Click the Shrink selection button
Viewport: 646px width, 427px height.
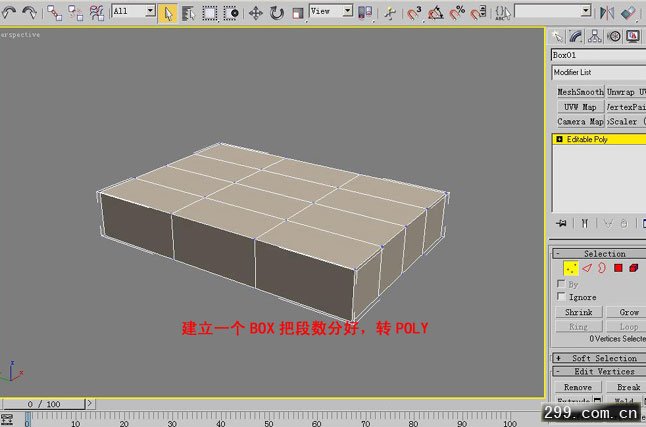pos(578,312)
